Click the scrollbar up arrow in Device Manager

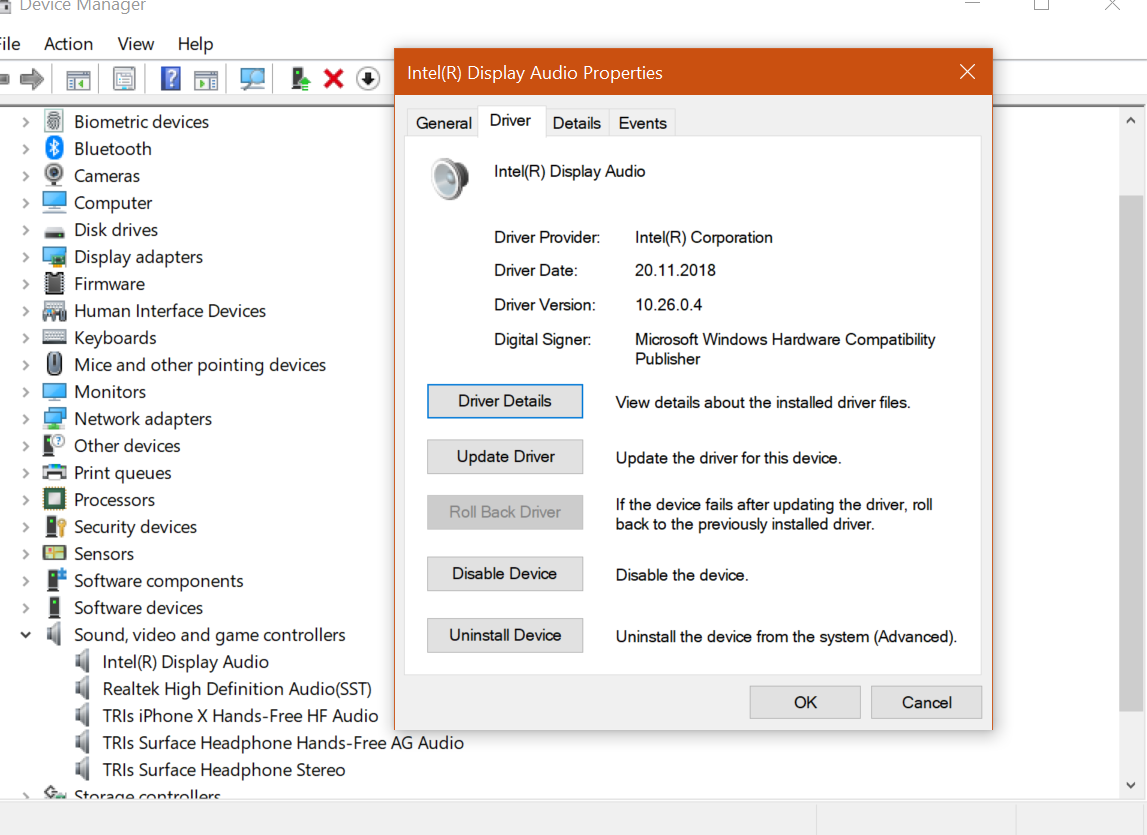(x=1131, y=121)
